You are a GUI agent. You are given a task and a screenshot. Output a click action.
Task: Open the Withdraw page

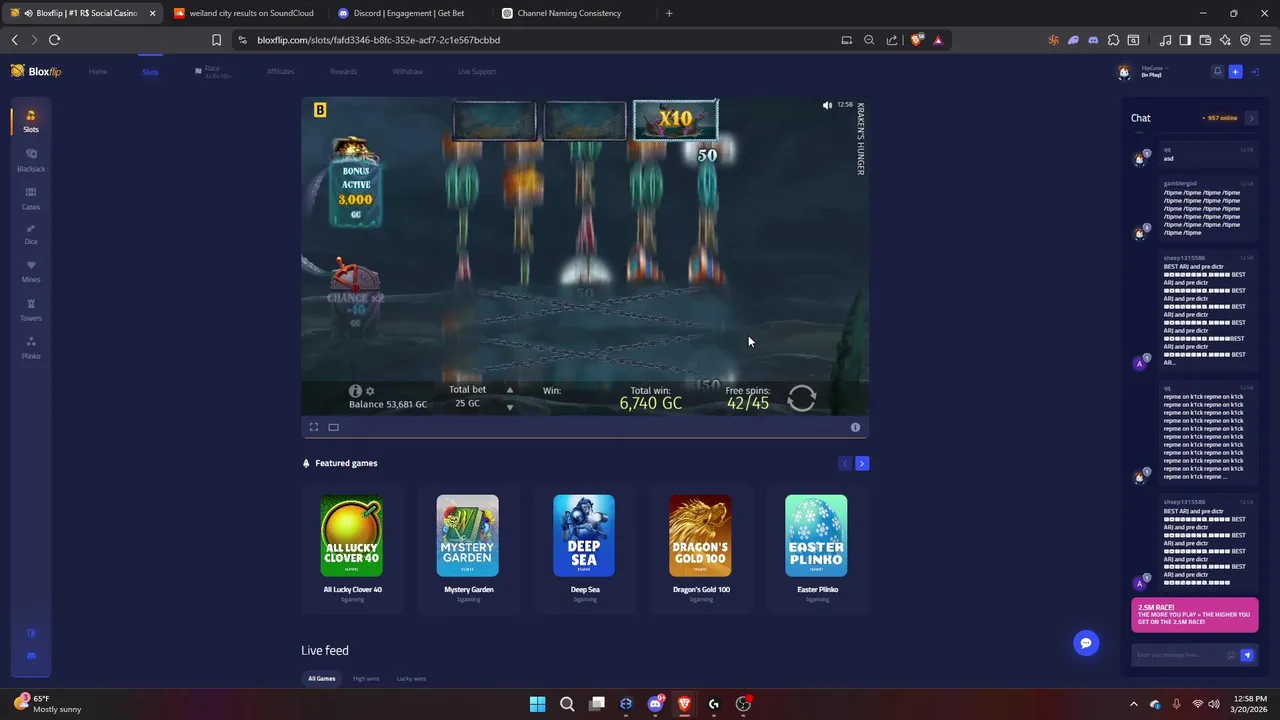407,72
